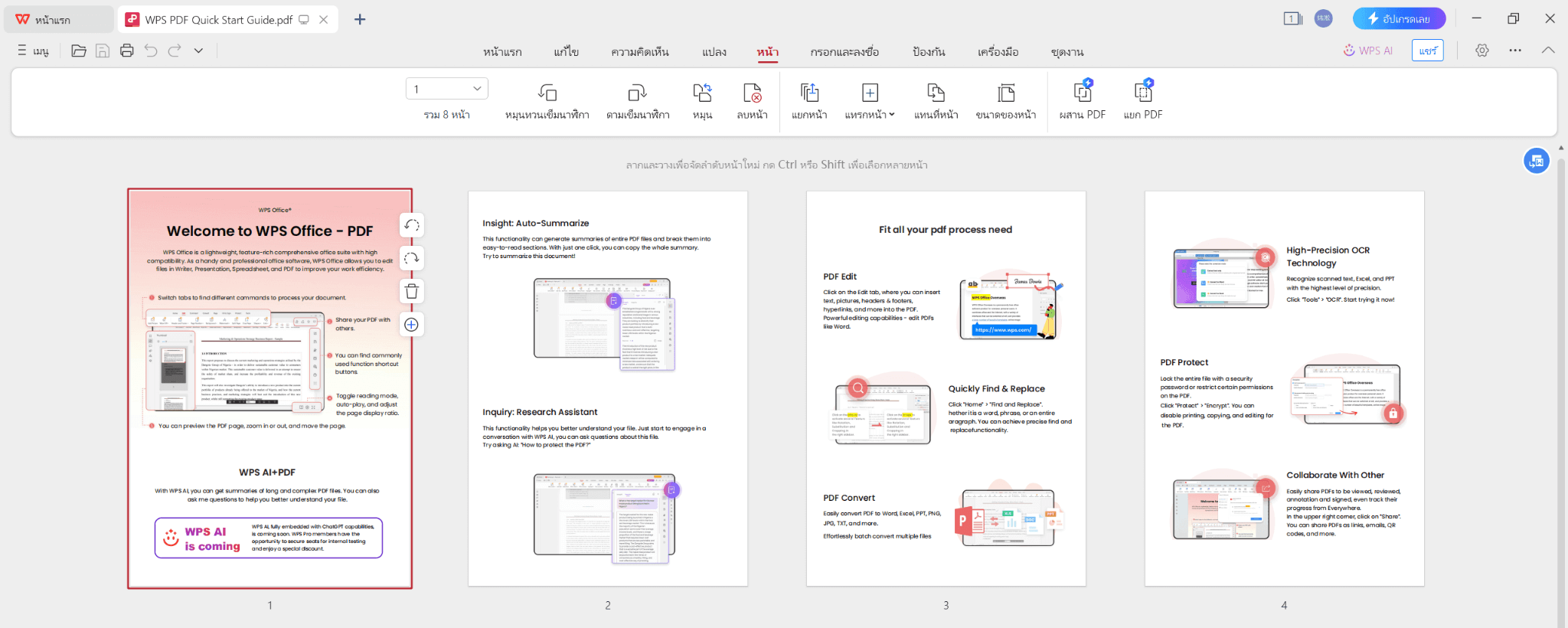
Task: Open the เมนู hamburger menu
Action: click(x=33, y=51)
